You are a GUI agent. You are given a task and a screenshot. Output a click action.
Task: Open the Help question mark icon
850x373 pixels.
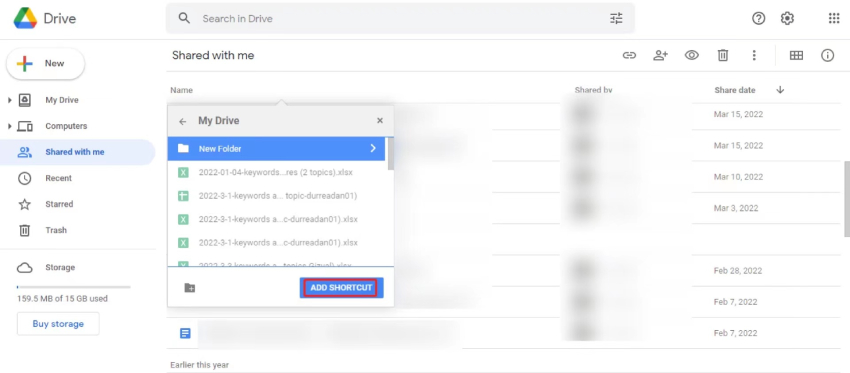coord(758,18)
